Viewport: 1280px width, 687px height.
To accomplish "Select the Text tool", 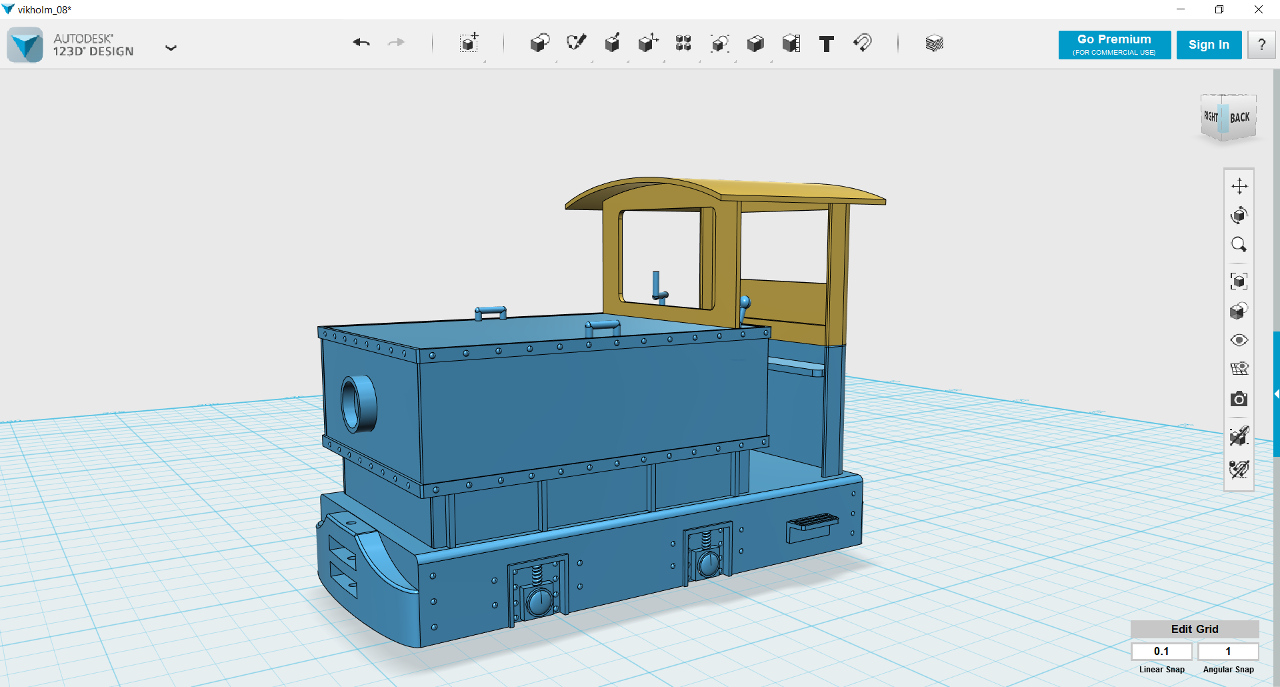I will point(826,43).
